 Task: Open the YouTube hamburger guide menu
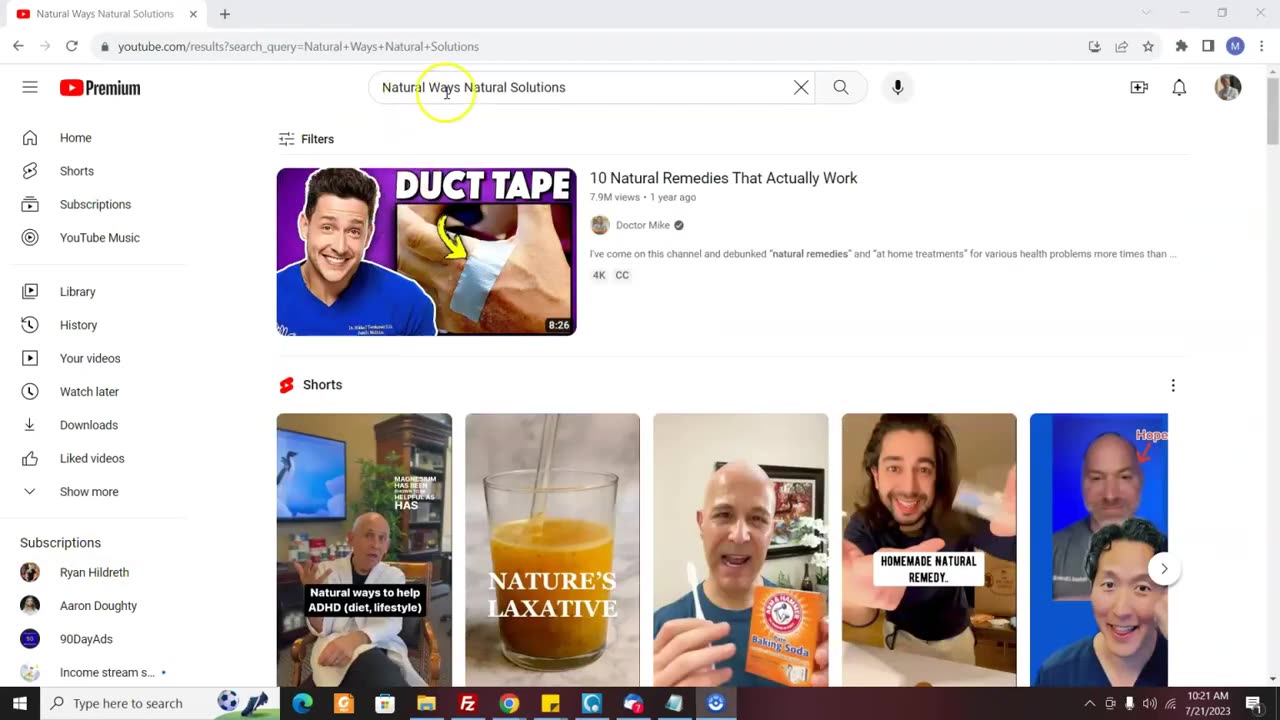(x=30, y=88)
